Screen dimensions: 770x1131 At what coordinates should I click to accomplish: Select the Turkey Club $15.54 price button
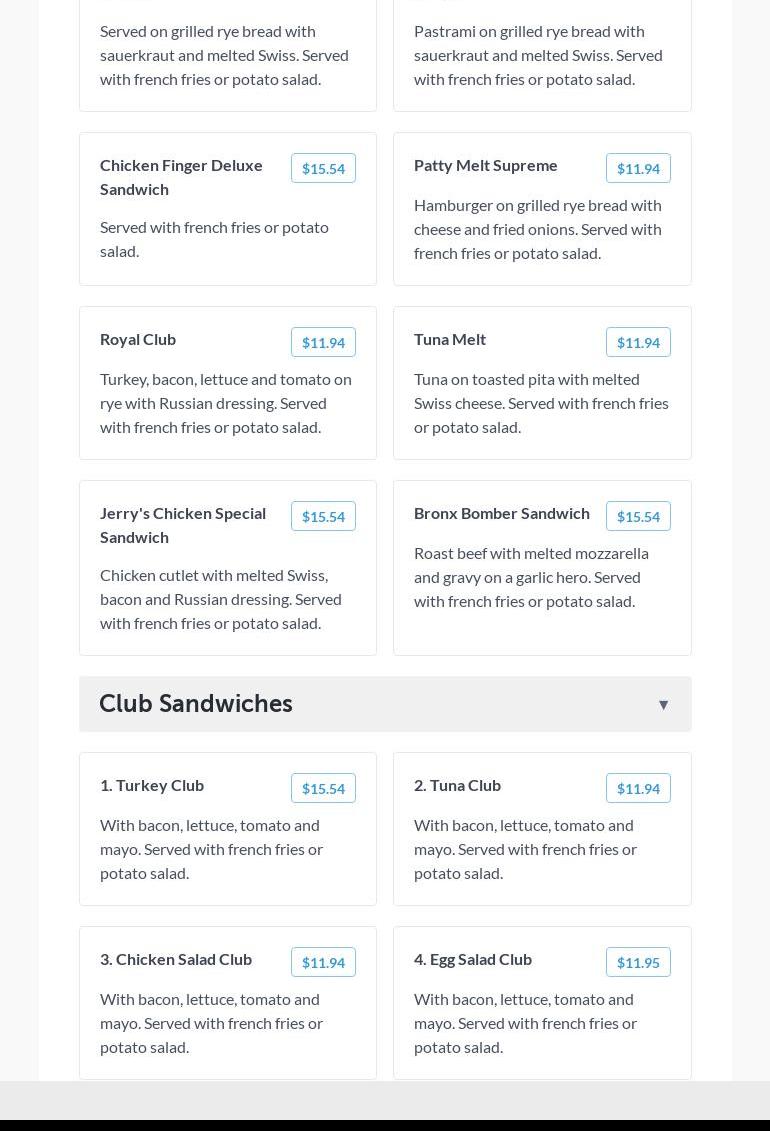(323, 788)
